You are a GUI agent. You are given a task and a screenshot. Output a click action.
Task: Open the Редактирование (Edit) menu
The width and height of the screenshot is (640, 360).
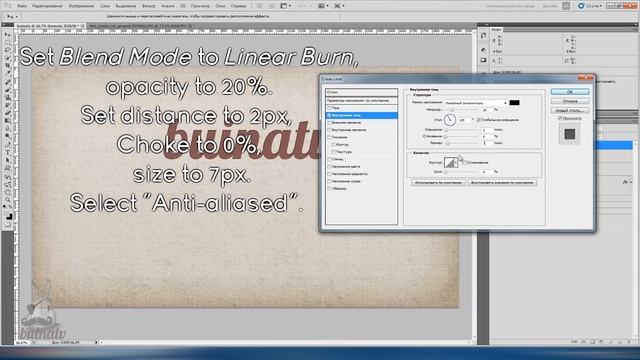click(47, 6)
